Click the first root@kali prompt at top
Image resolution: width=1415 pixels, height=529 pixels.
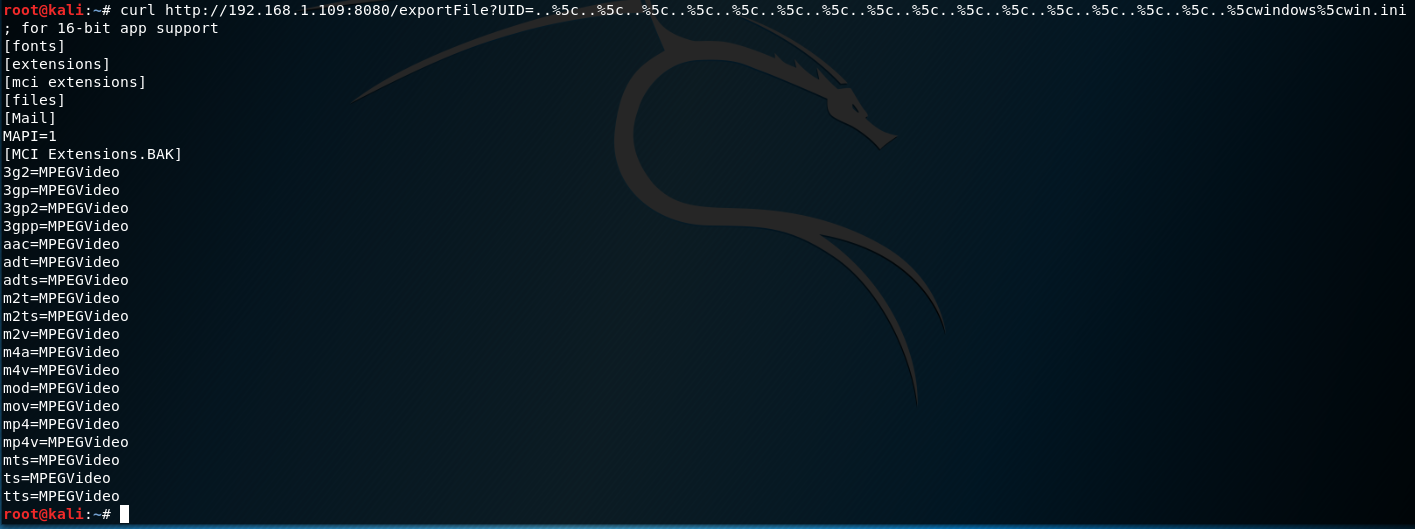coord(57,10)
